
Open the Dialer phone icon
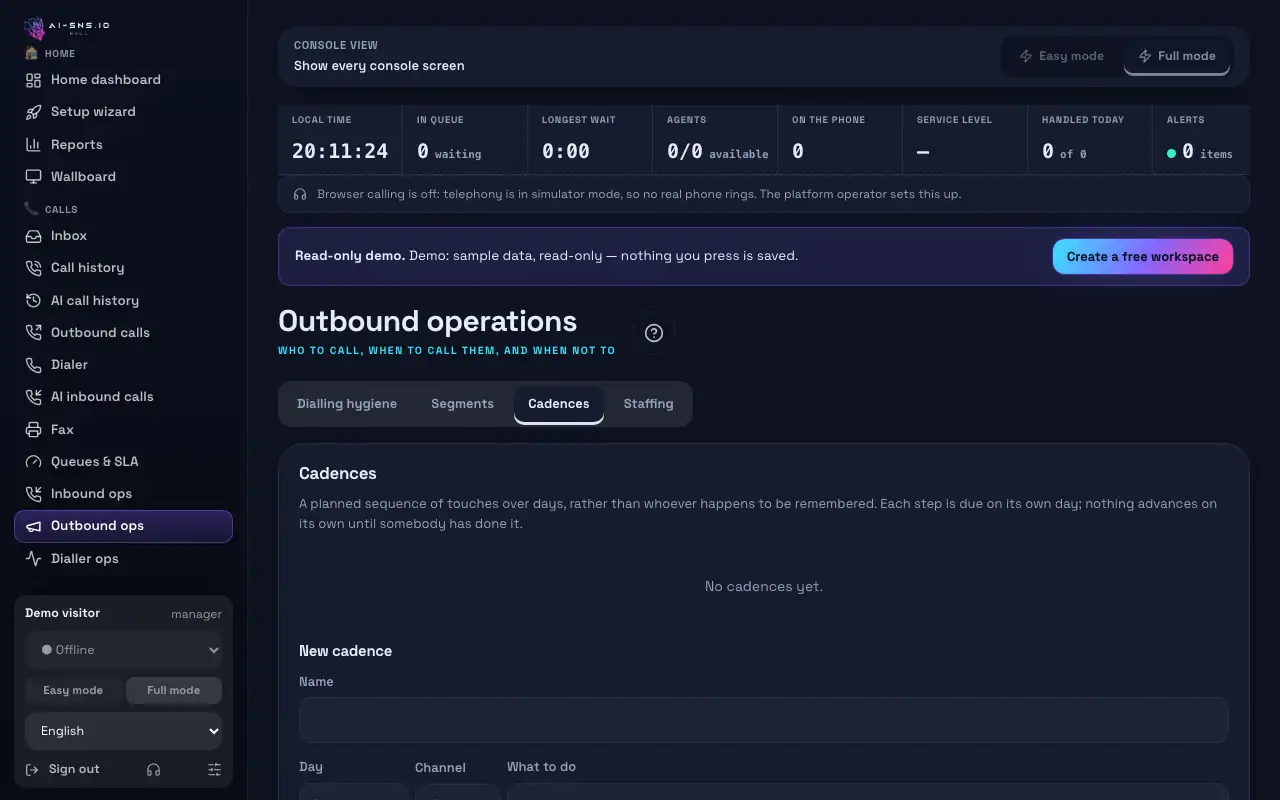[x=33, y=365]
